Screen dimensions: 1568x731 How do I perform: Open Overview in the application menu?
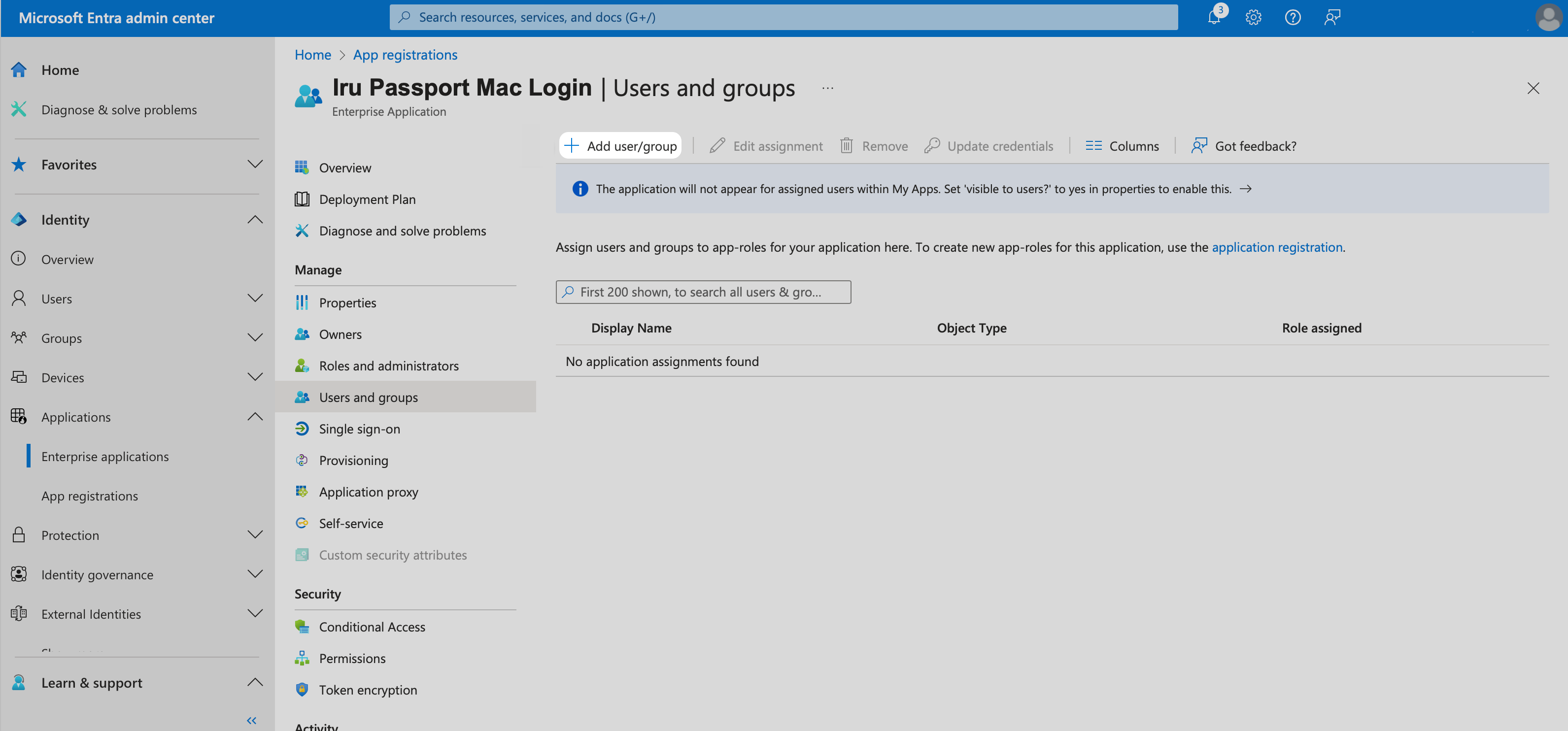click(344, 167)
